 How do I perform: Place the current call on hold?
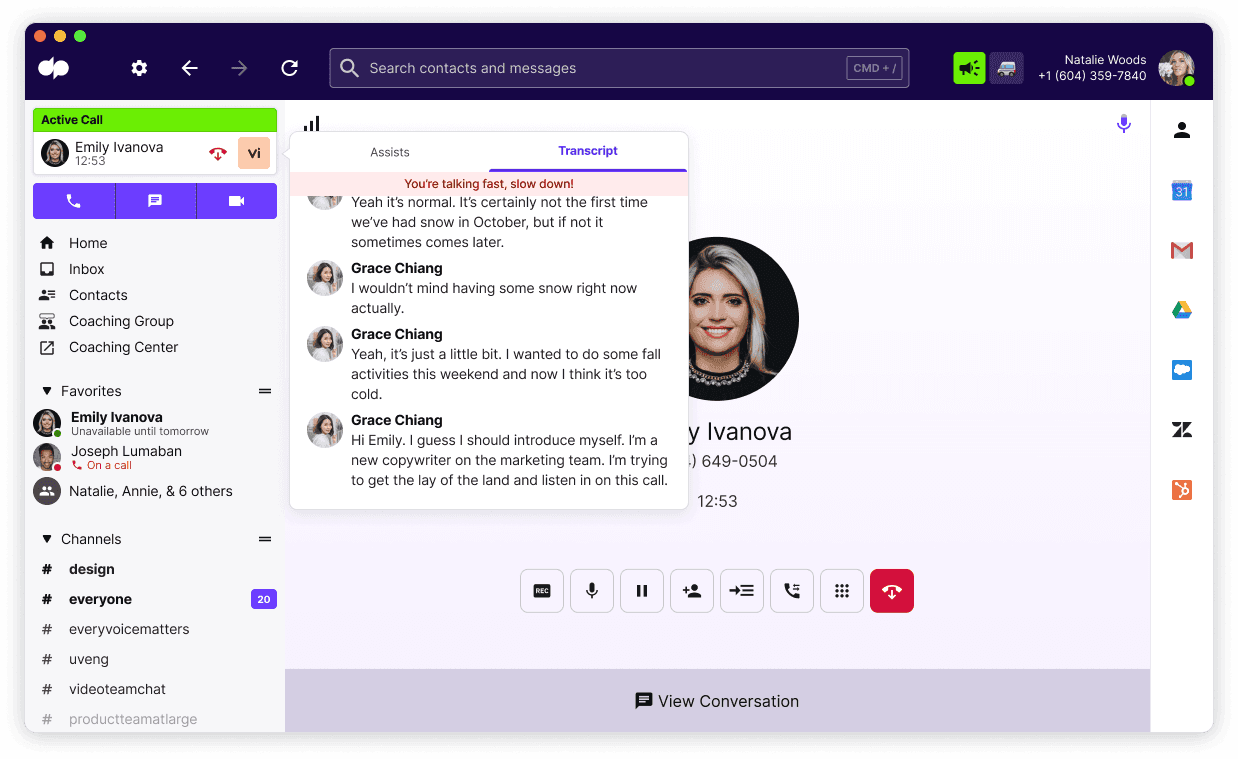[x=641, y=590]
